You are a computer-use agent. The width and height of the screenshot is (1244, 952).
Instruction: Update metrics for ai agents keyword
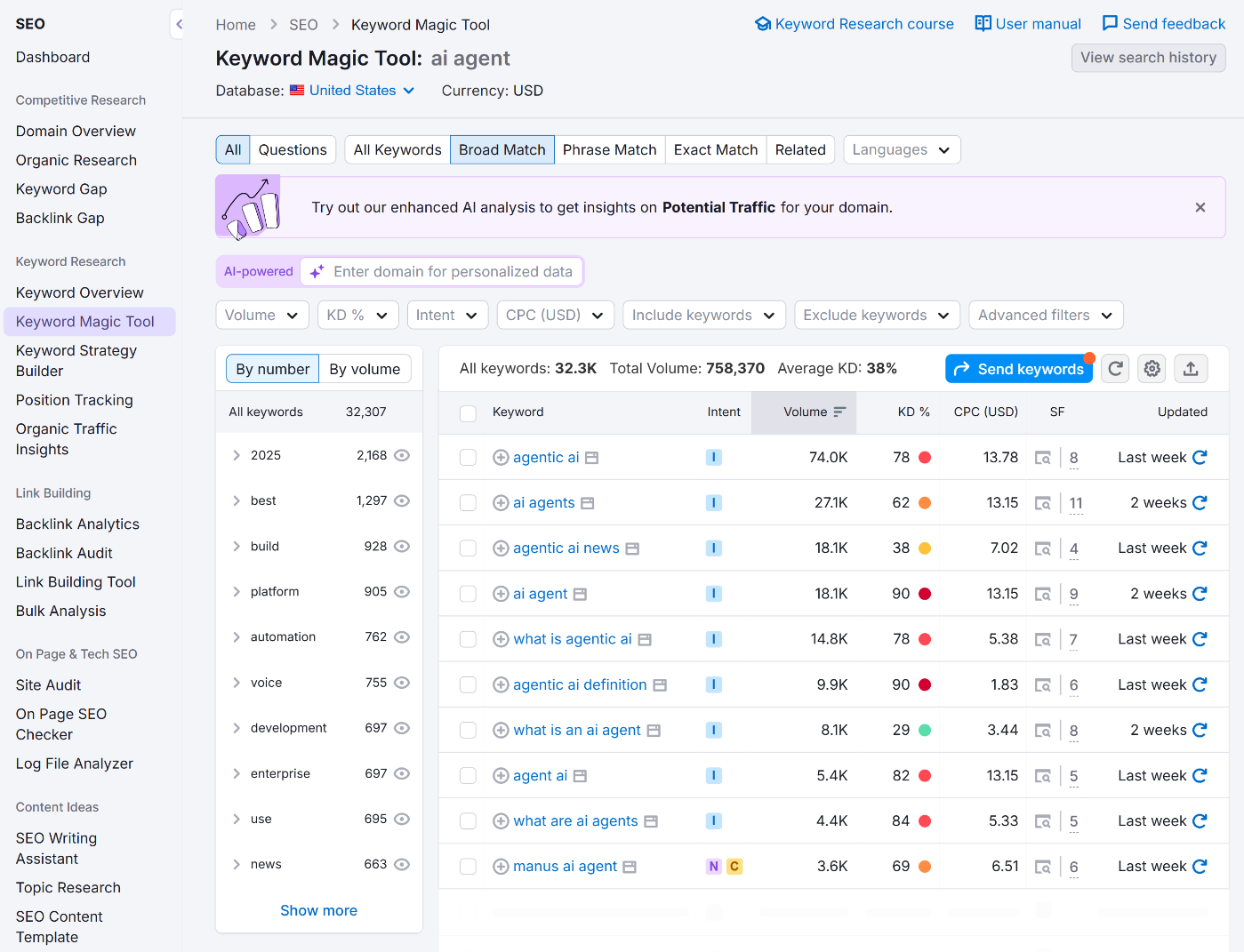(x=1200, y=502)
